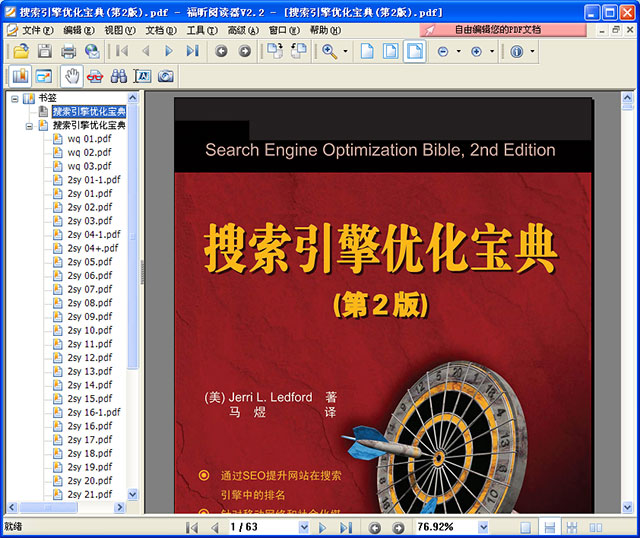Click the red glasses reading icon
Screen dimensions: 640x538
pos(95,76)
